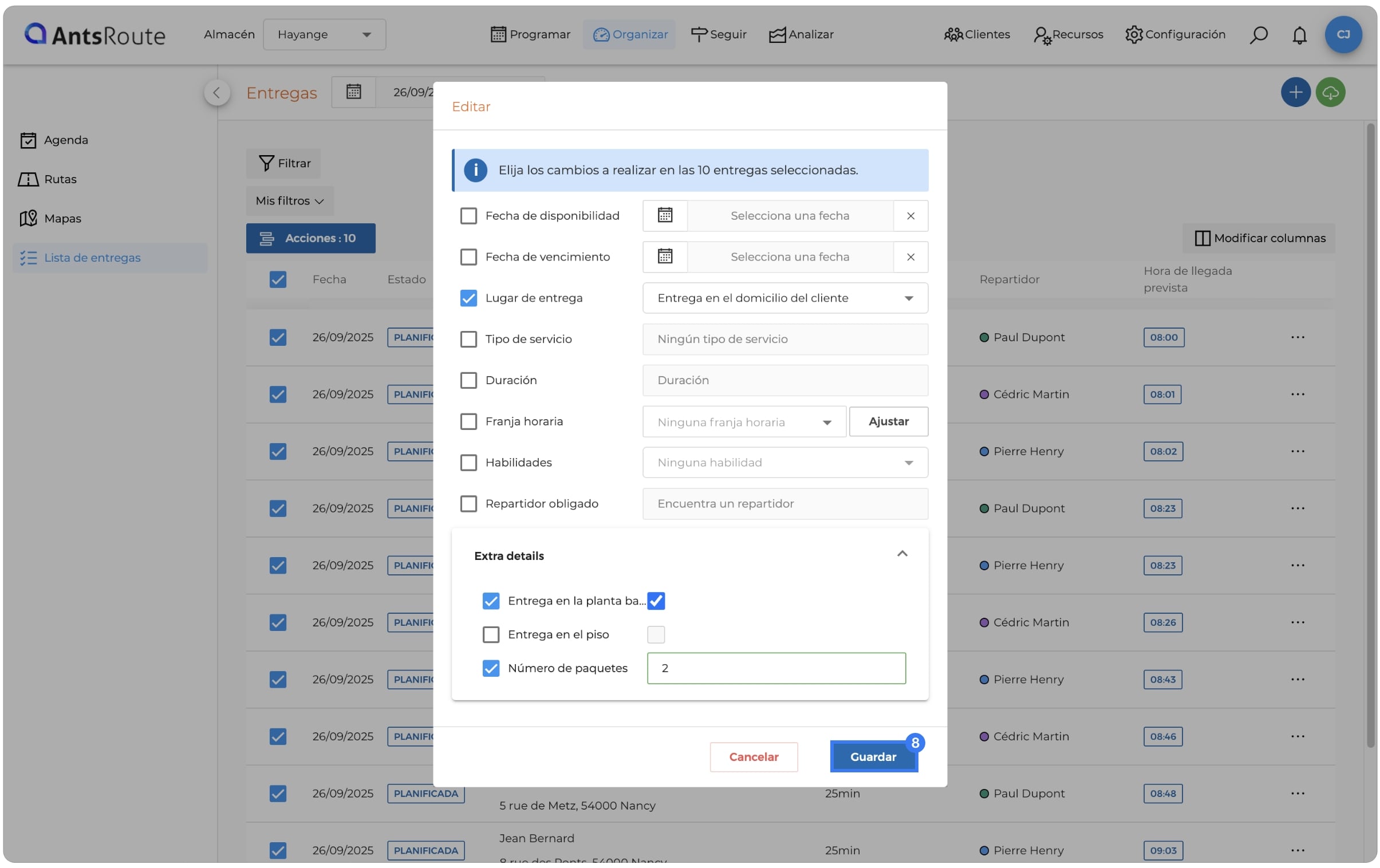Image resolution: width=1380 pixels, height=868 pixels.
Task: Enable the Duración checkbox
Action: pyautogui.click(x=468, y=380)
